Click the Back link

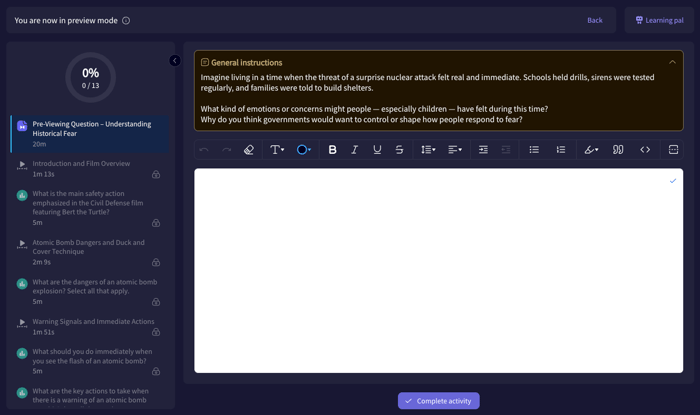(595, 21)
